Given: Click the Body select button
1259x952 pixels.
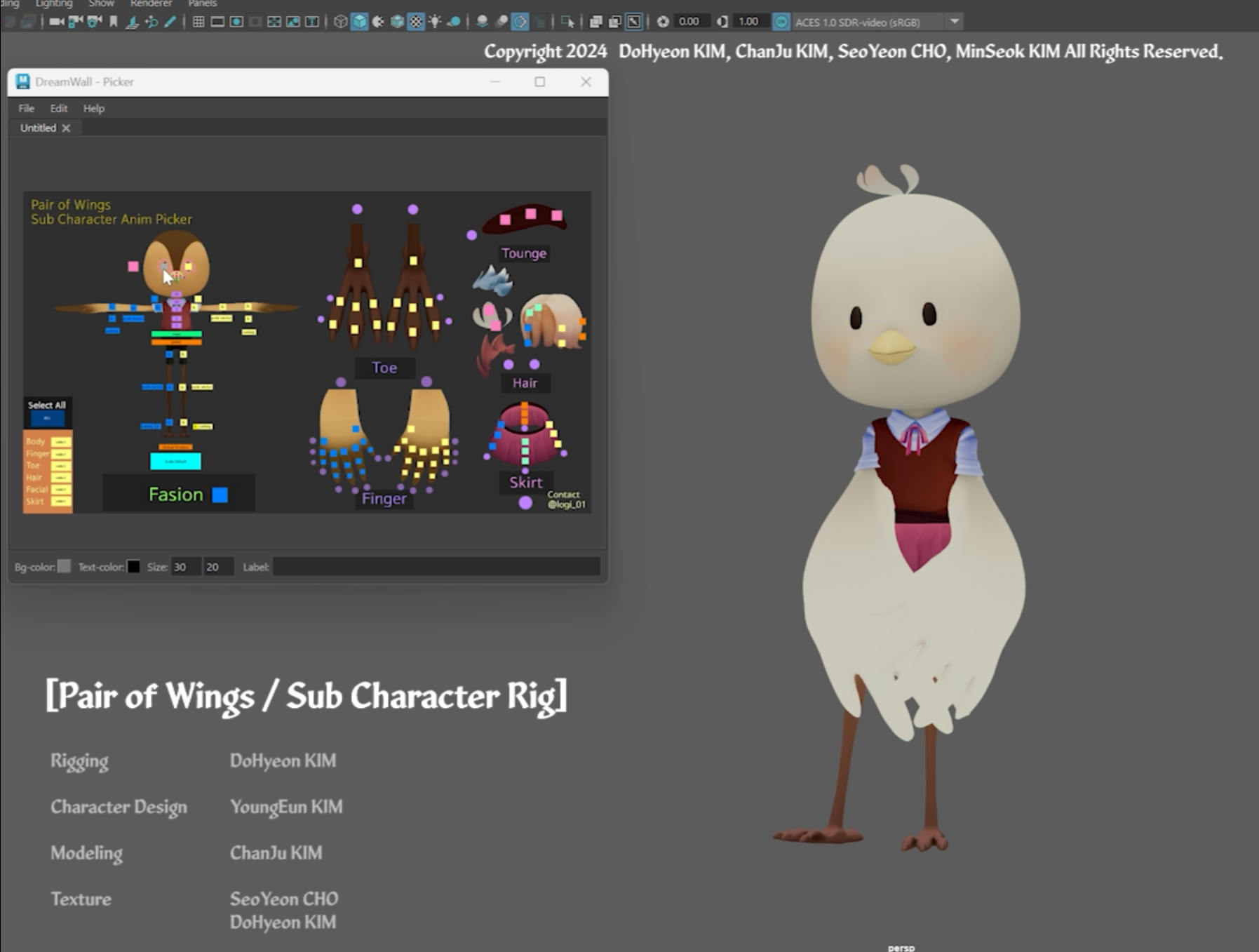Looking at the screenshot, I should click(61, 442).
